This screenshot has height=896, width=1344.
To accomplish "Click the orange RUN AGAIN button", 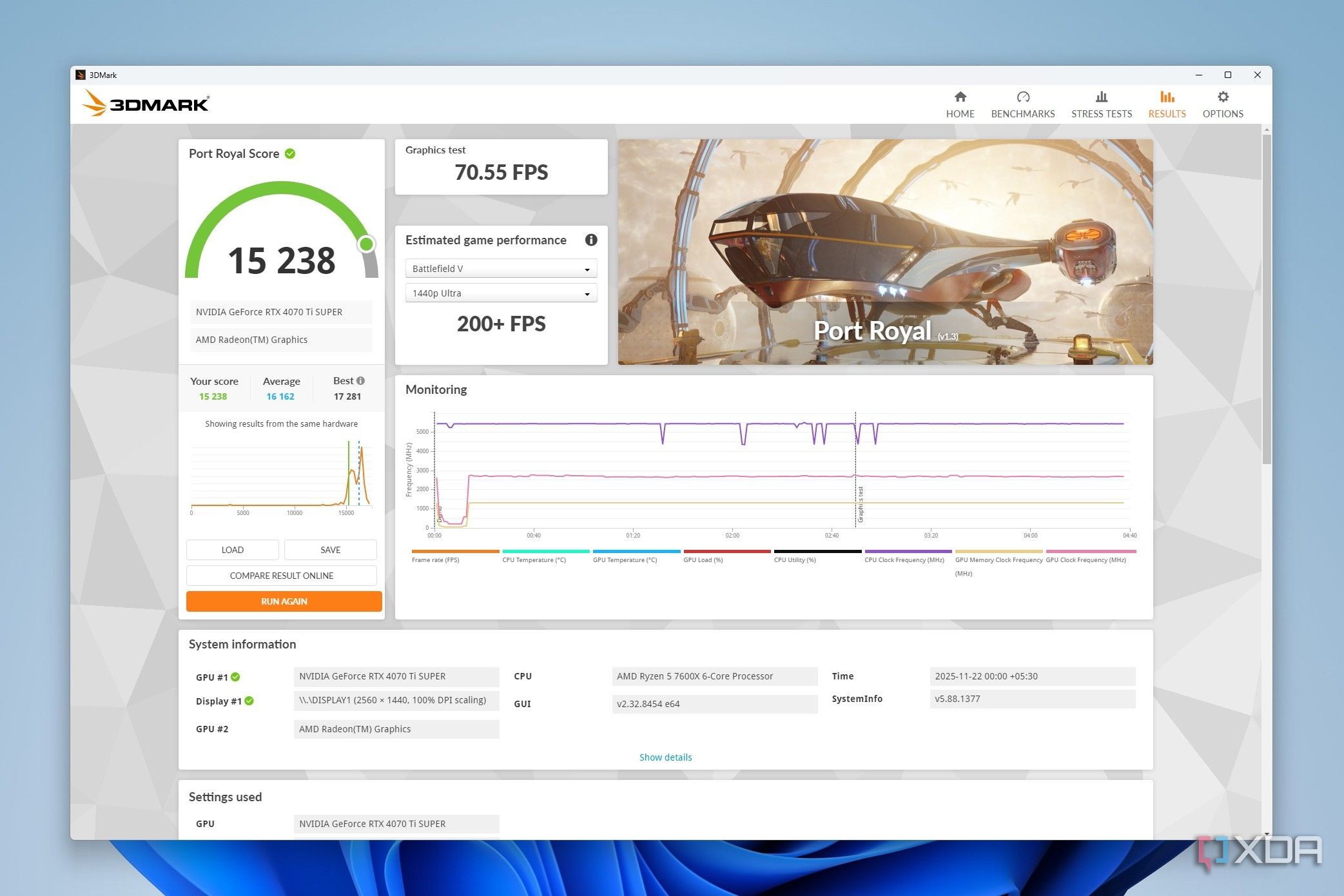I will [284, 601].
